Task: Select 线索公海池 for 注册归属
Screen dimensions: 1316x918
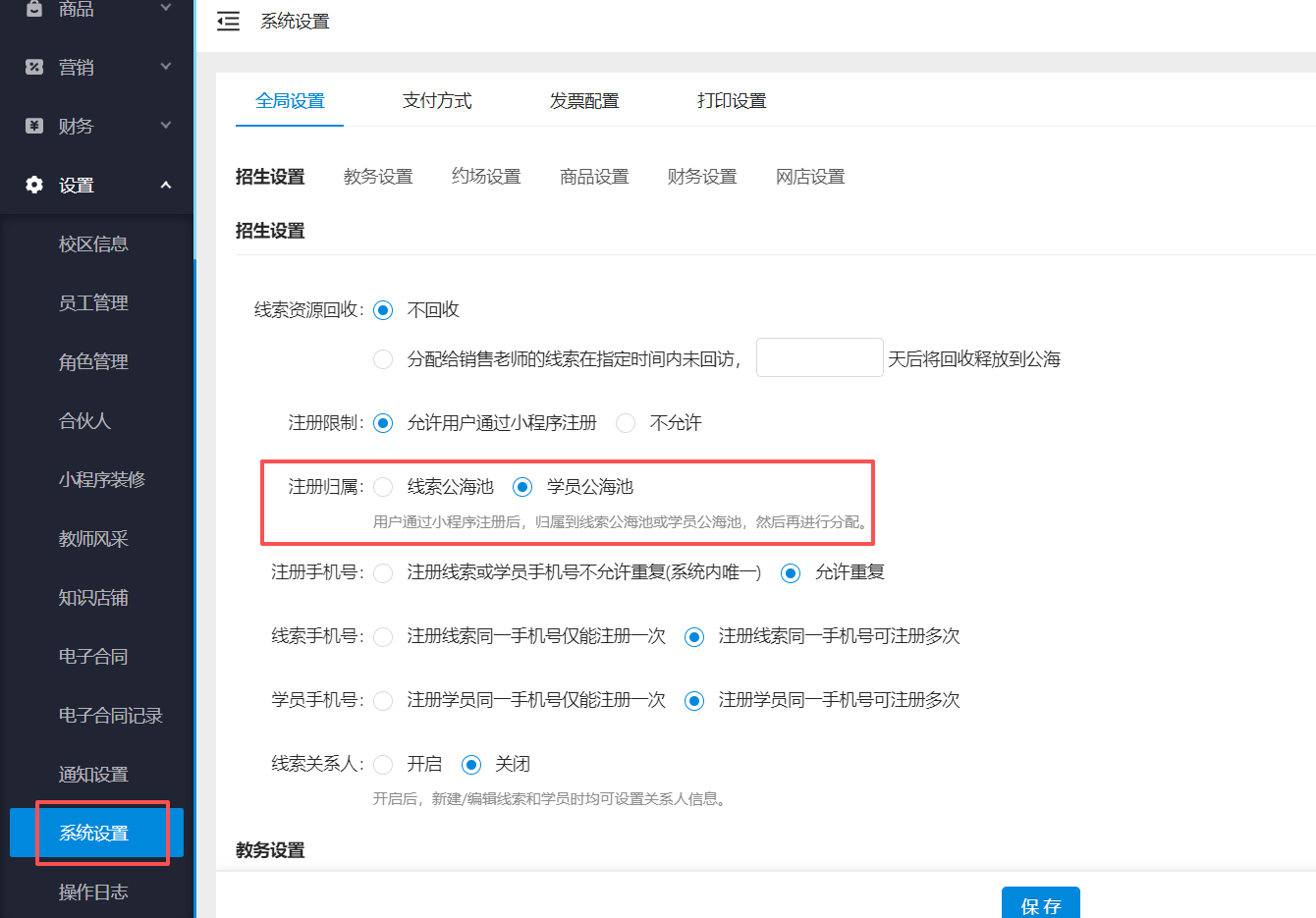Action: [383, 486]
